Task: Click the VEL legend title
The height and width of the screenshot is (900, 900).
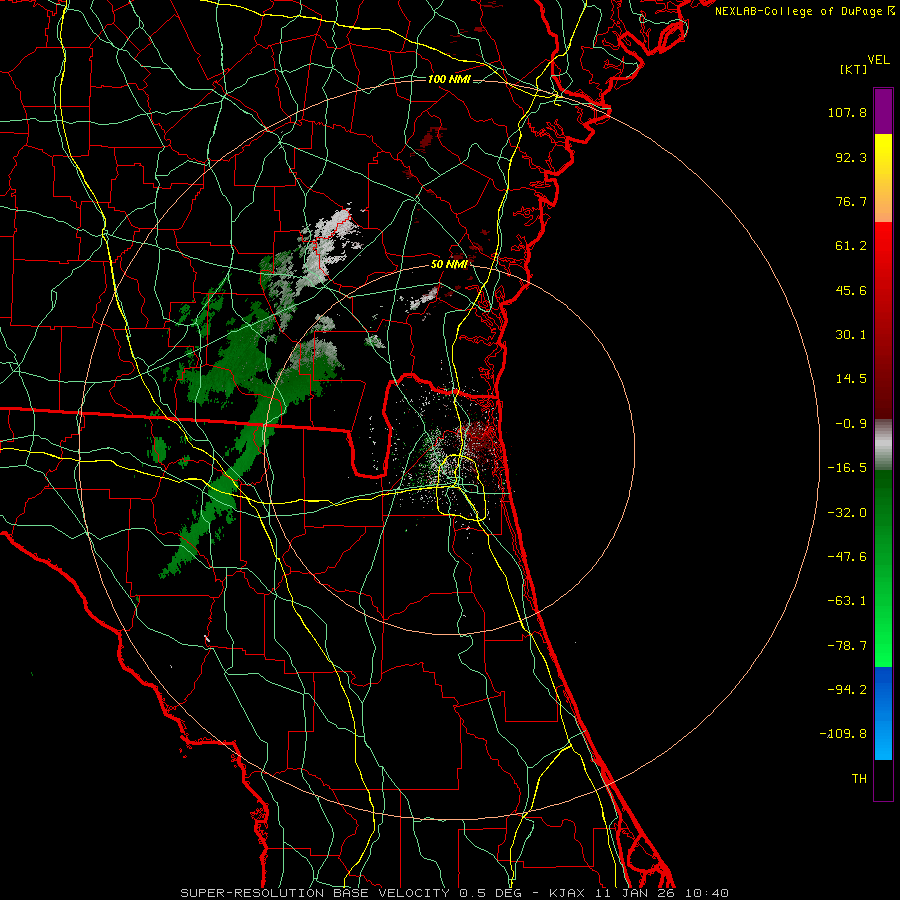Action: [878, 60]
